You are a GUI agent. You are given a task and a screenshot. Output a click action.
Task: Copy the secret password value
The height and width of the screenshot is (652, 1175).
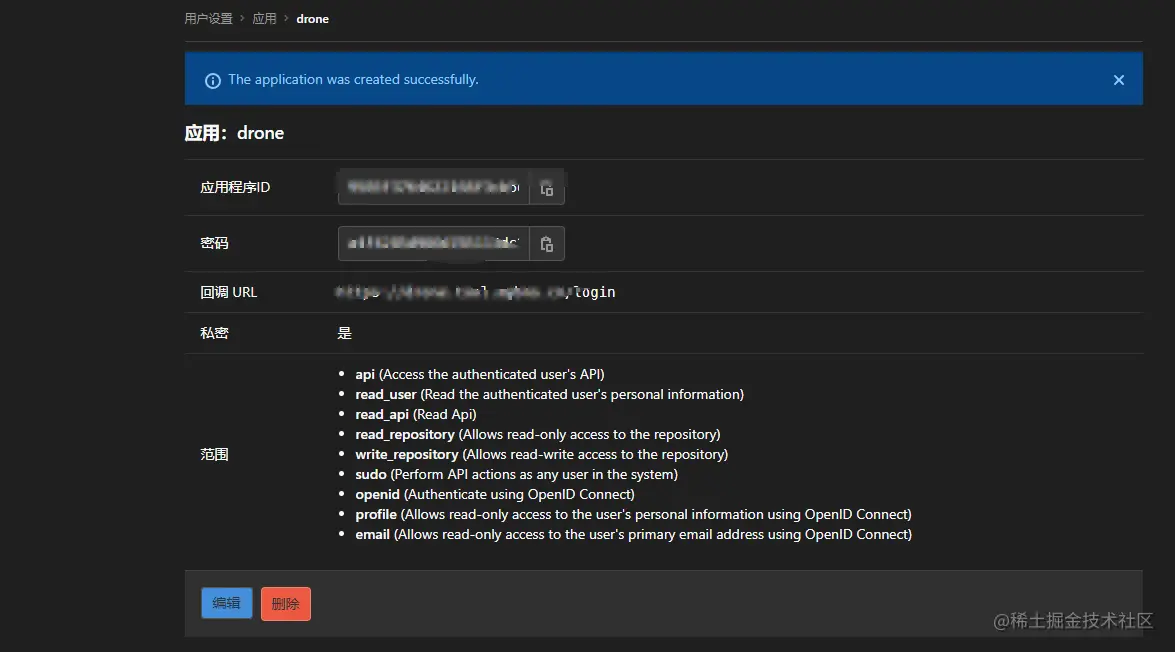[547, 244]
